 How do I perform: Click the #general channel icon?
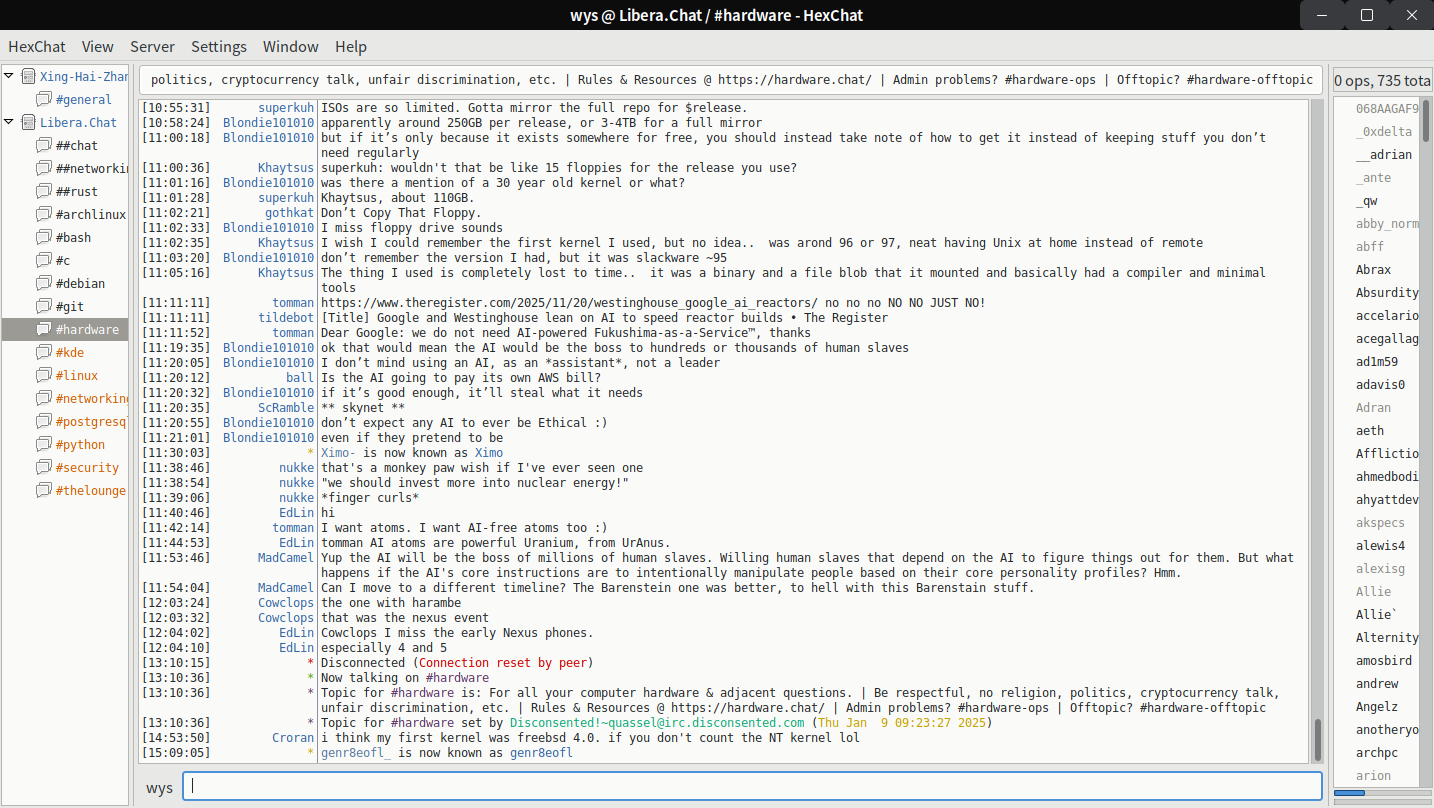[43, 99]
